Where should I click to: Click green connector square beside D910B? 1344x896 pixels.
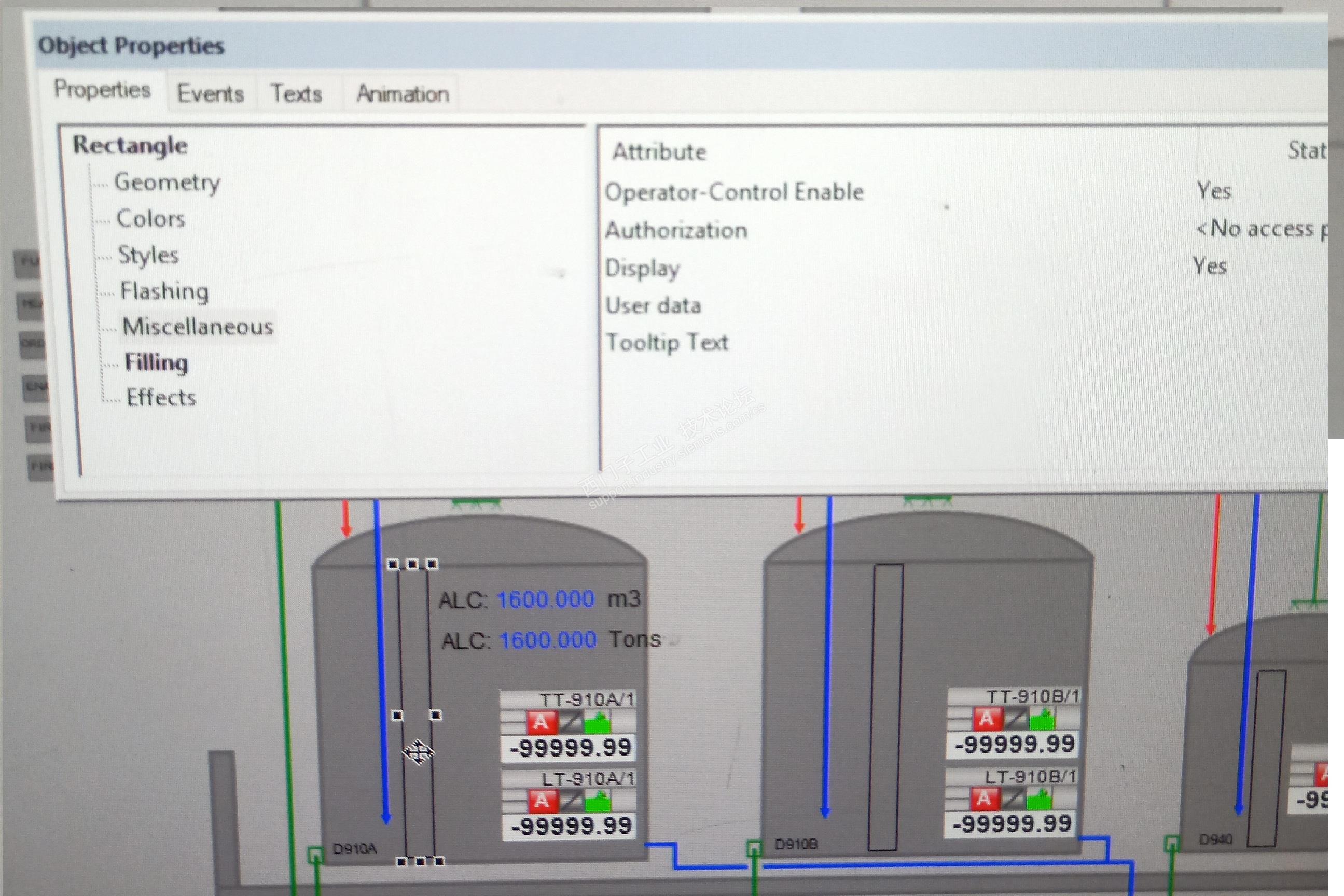tap(754, 847)
